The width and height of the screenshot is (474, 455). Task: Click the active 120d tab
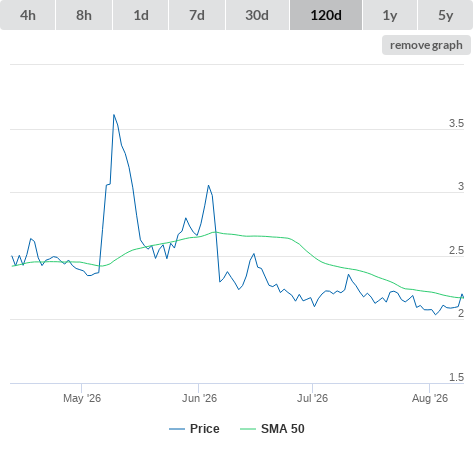click(x=326, y=15)
